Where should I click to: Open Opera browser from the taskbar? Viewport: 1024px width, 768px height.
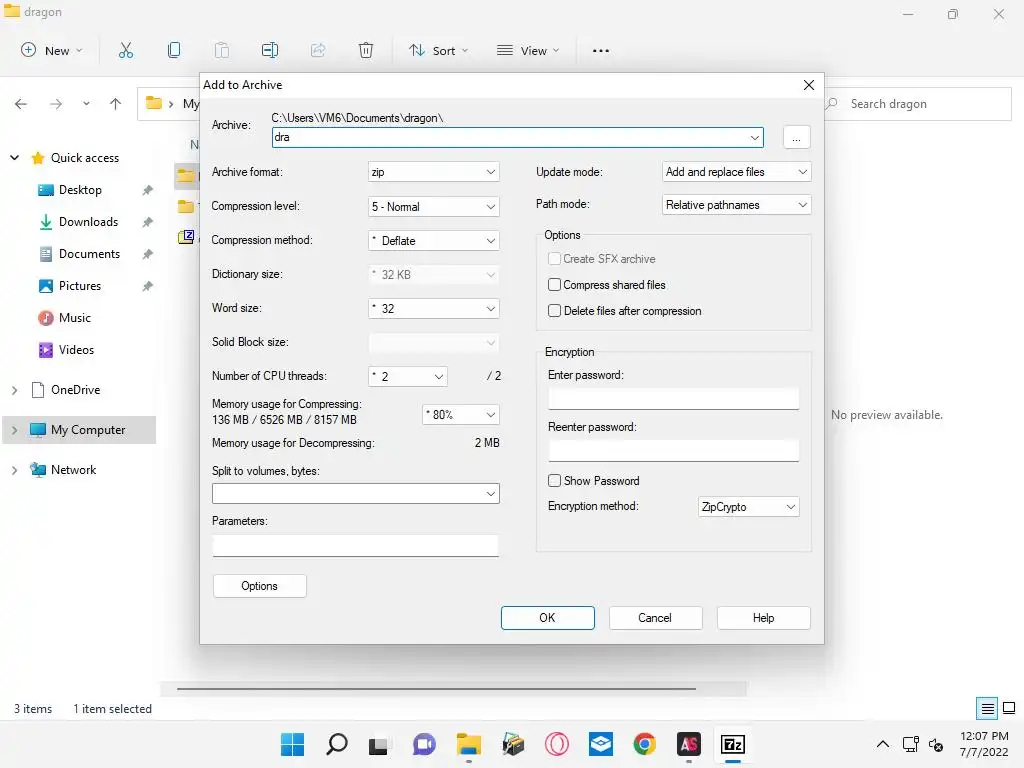557,744
